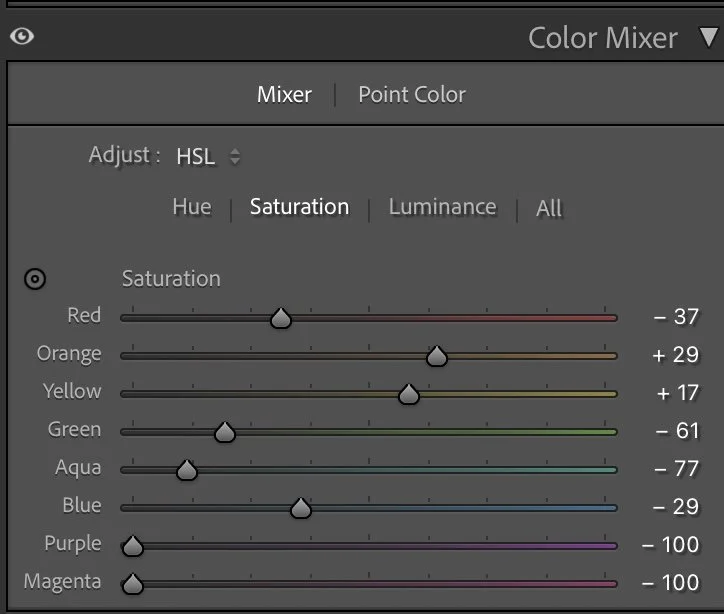724x614 pixels.
Task: Click the Green saturation slider handle
Action: click(x=225, y=432)
